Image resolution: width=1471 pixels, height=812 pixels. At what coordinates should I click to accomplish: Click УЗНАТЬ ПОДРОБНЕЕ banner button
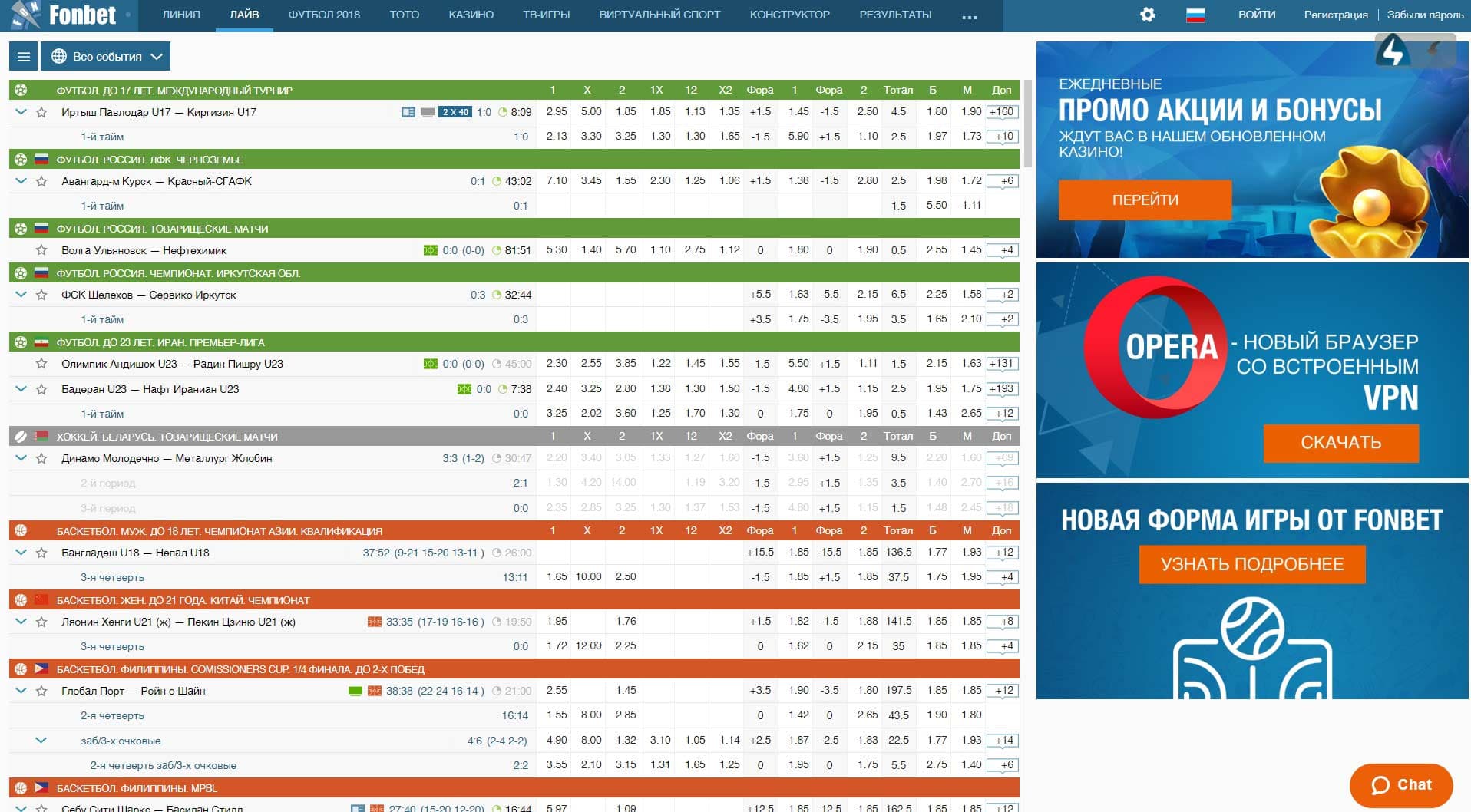1252,564
